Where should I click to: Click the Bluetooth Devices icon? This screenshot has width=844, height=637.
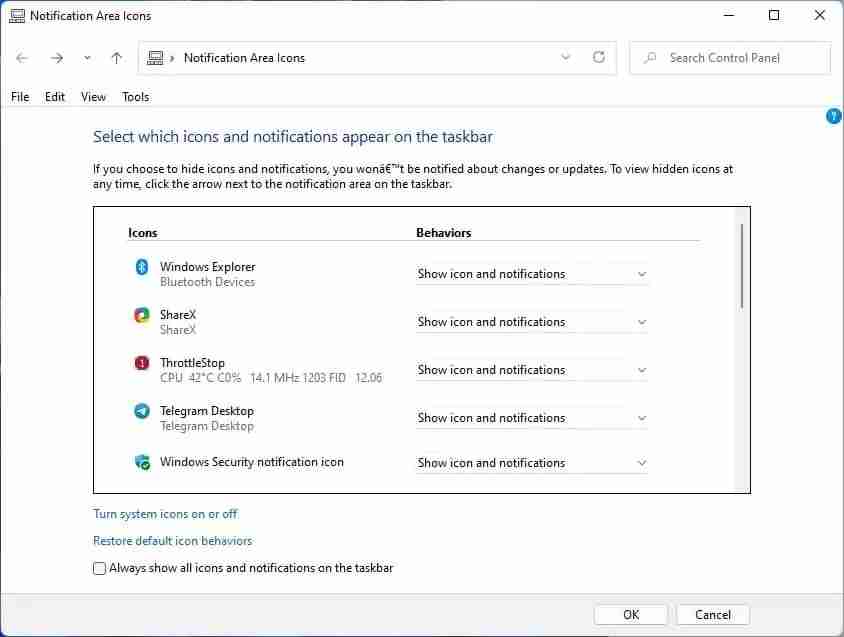pyautogui.click(x=140, y=267)
